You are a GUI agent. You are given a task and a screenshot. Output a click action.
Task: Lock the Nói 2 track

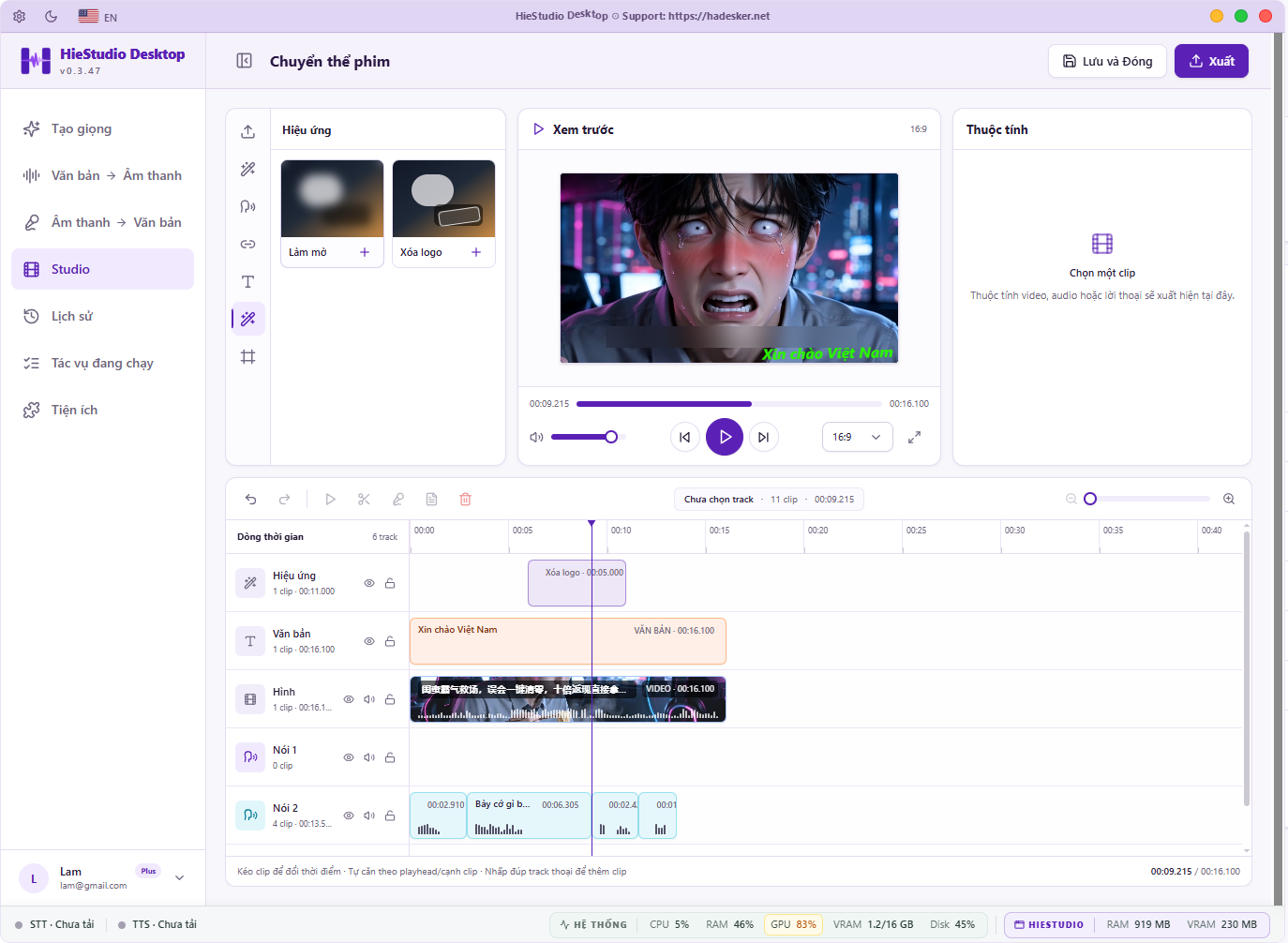click(x=390, y=816)
